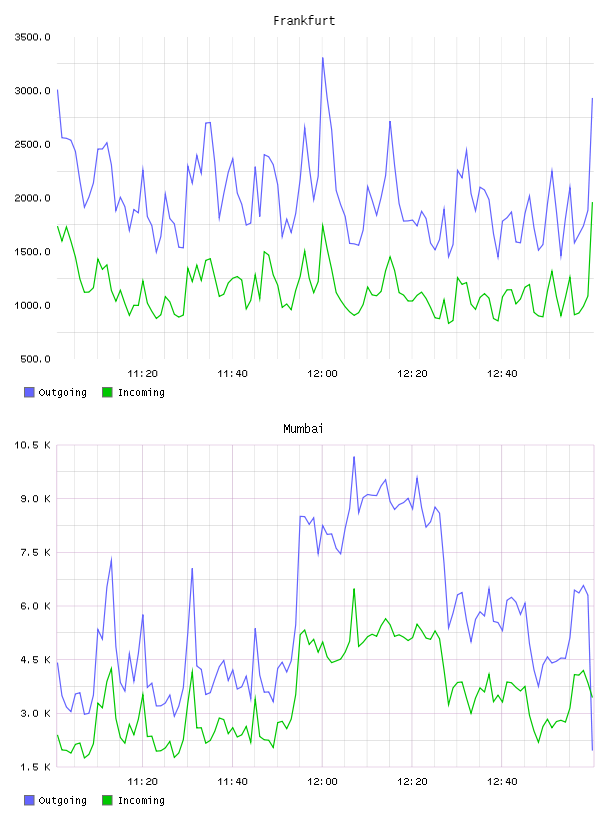Click the green Incoming swatch in Mumbai legend
608x816 pixels.
(x=107, y=800)
